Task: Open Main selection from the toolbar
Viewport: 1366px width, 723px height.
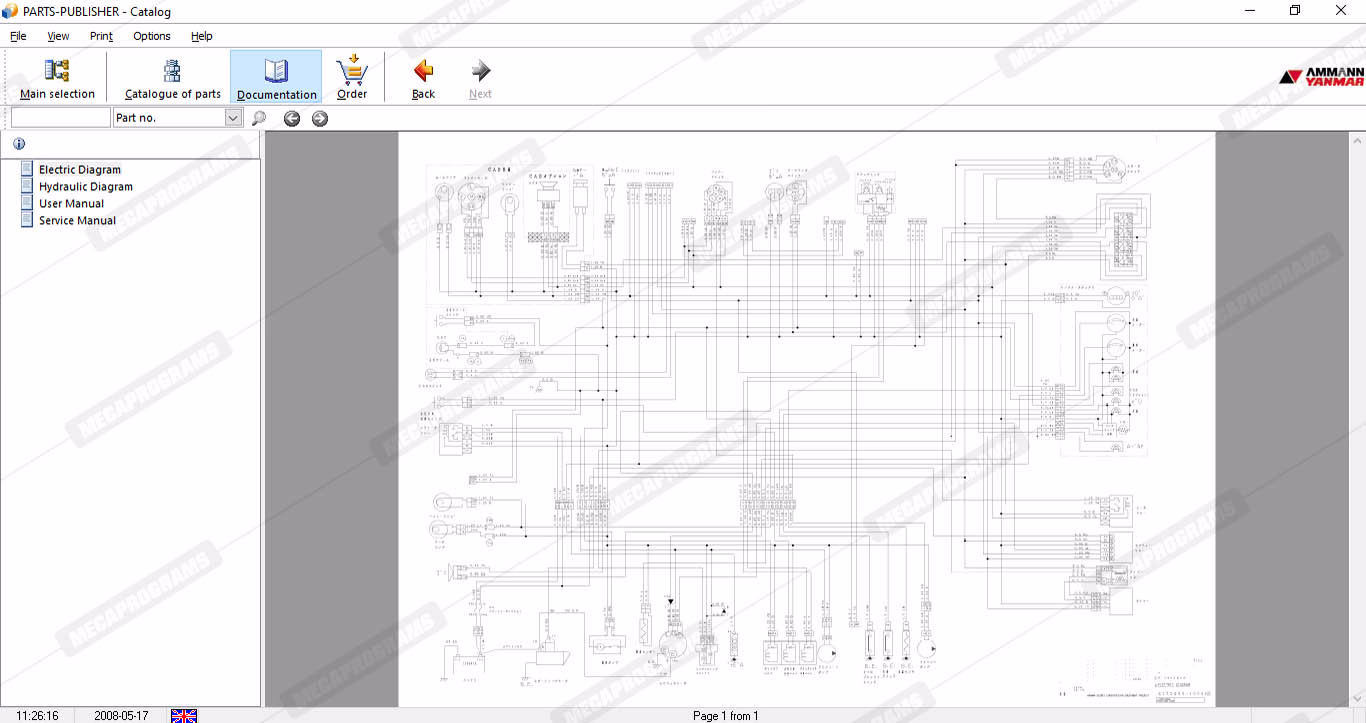Action: 57,78
